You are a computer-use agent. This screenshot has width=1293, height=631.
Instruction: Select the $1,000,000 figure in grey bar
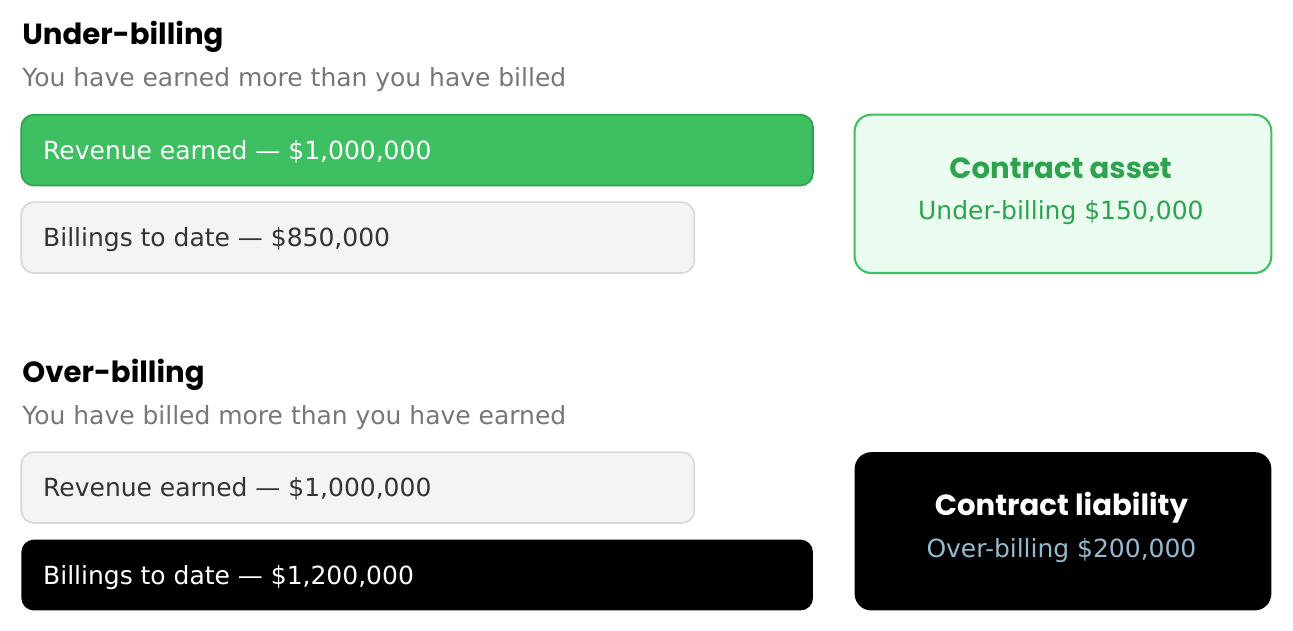(360, 488)
